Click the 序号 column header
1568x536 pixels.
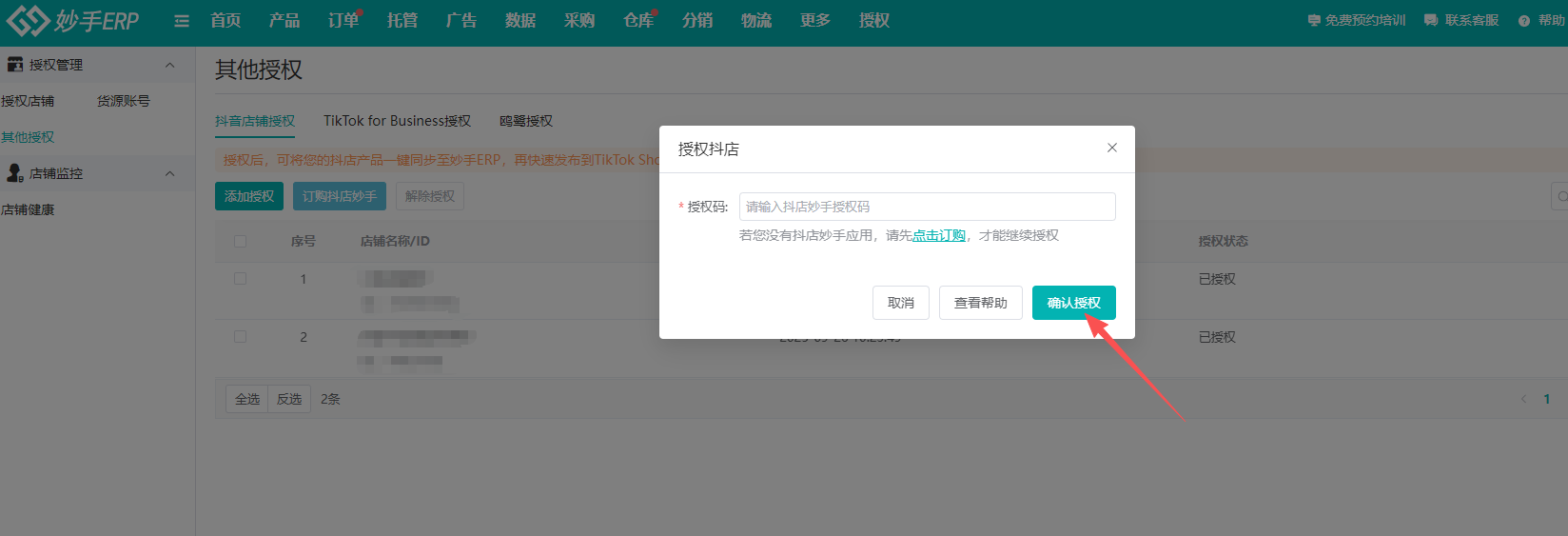pos(304,241)
